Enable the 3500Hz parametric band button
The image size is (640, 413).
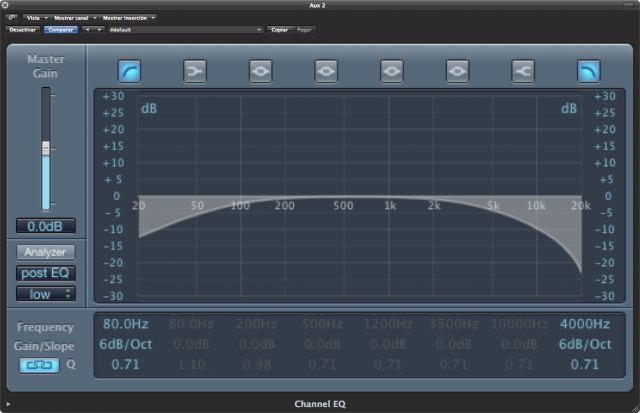tap(457, 71)
